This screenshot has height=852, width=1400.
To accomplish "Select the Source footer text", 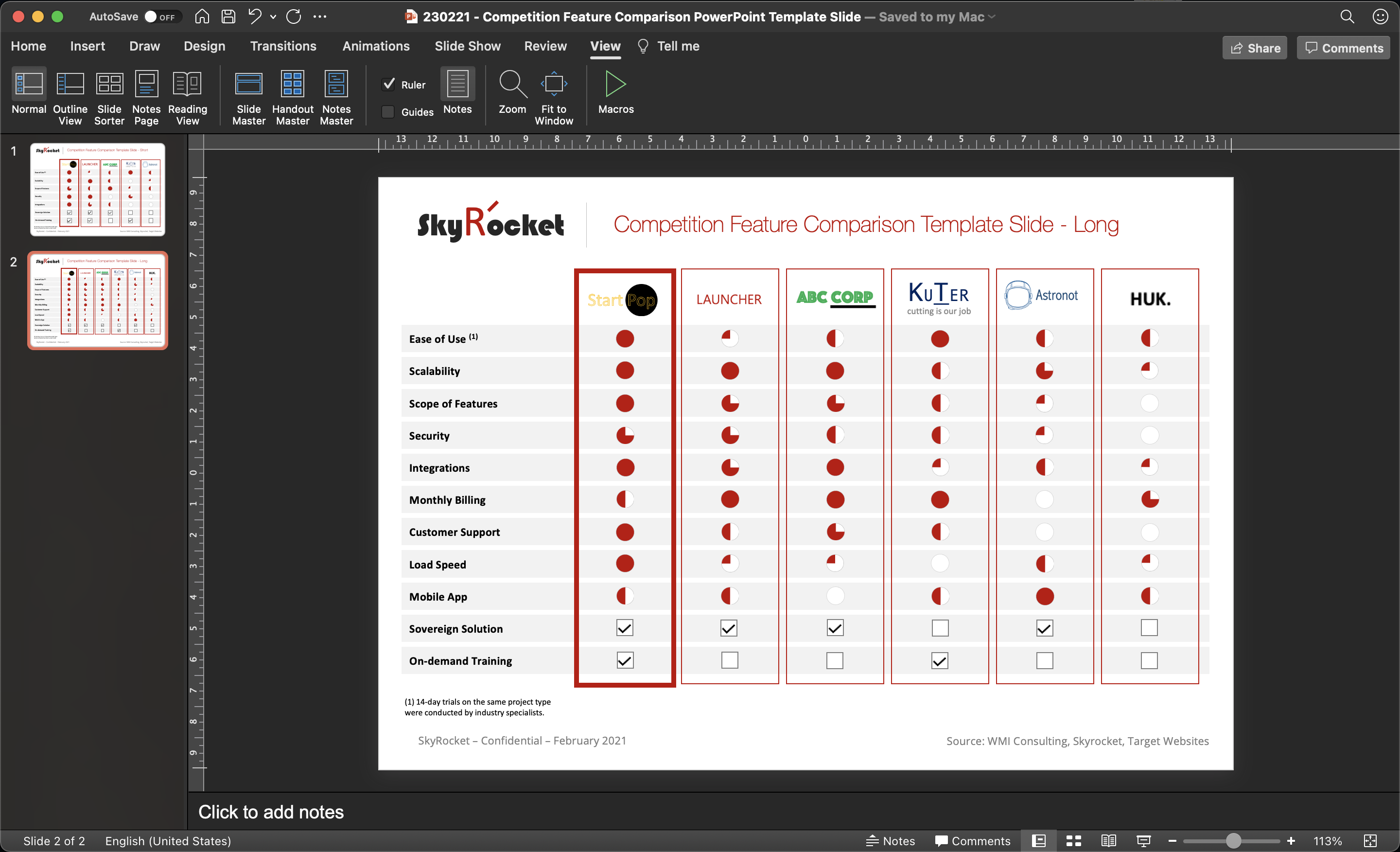I will pyautogui.click(x=1077, y=741).
